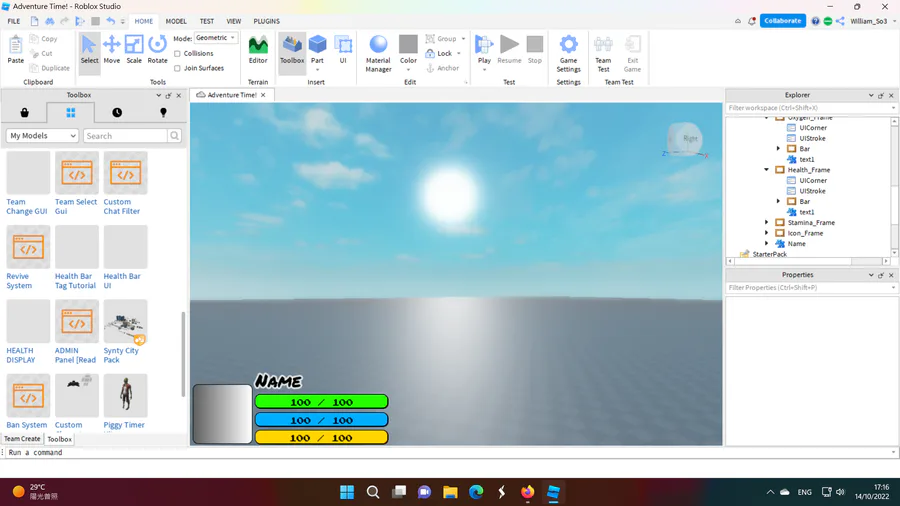Open Team Test

603,54
